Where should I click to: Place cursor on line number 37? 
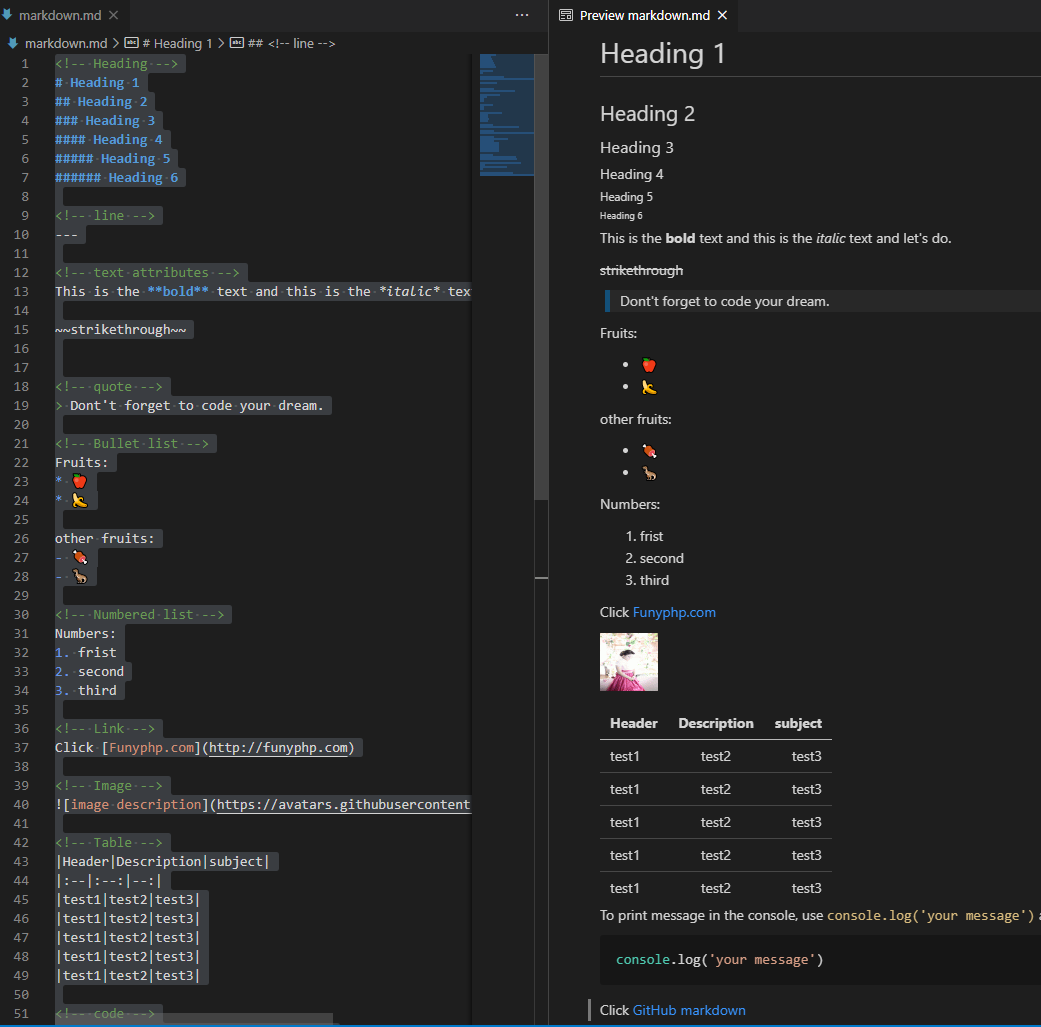21,748
